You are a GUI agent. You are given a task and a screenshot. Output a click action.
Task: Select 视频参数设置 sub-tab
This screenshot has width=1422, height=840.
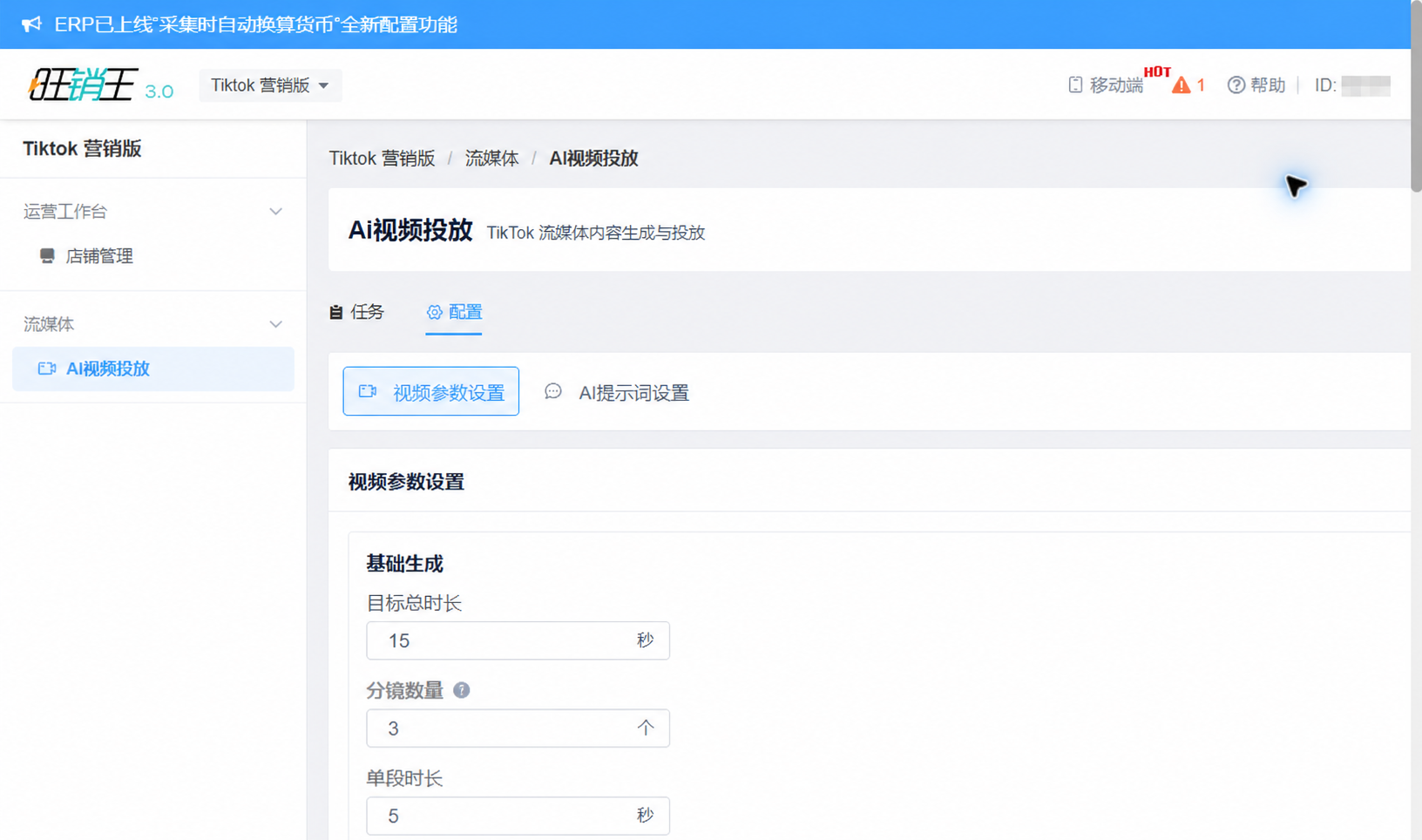(x=431, y=391)
